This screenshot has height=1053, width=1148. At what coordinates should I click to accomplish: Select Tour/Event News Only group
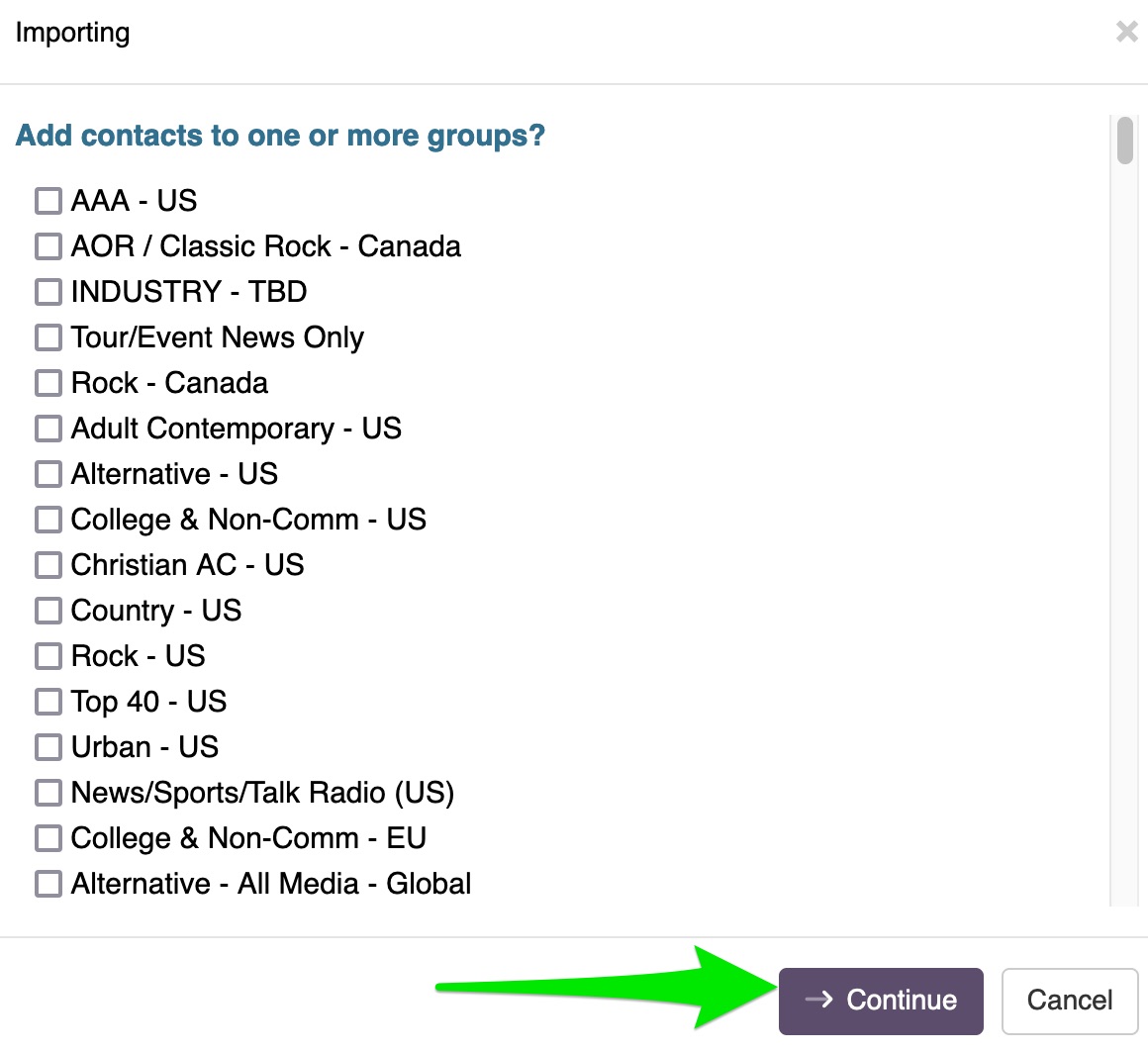(x=48, y=337)
